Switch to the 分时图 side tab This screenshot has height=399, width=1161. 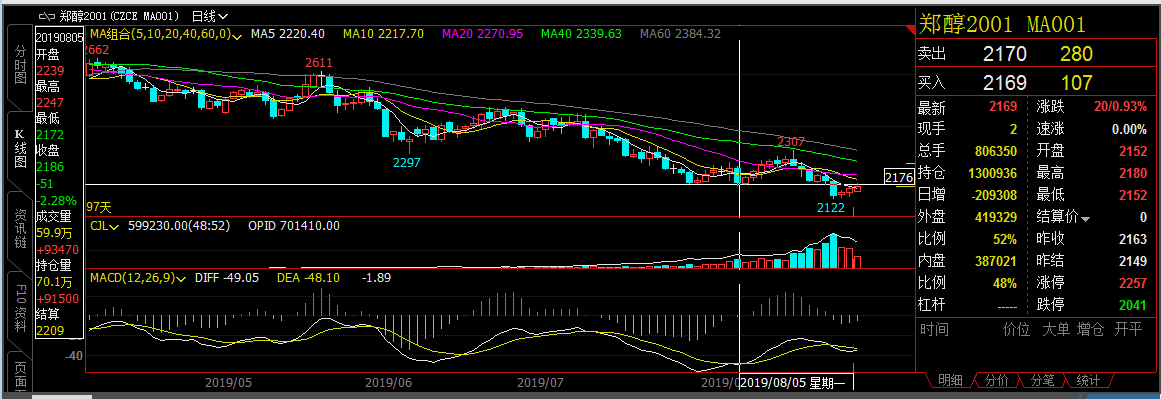pyautogui.click(x=21, y=65)
